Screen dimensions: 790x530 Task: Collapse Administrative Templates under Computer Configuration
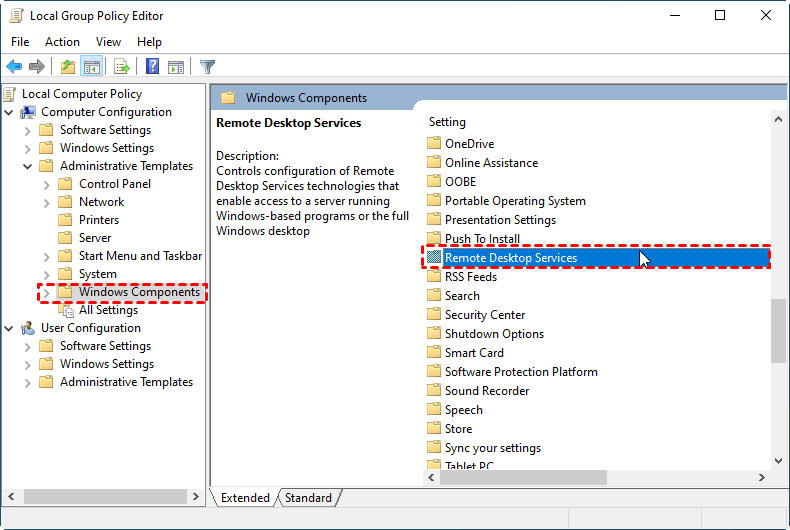[x=28, y=166]
